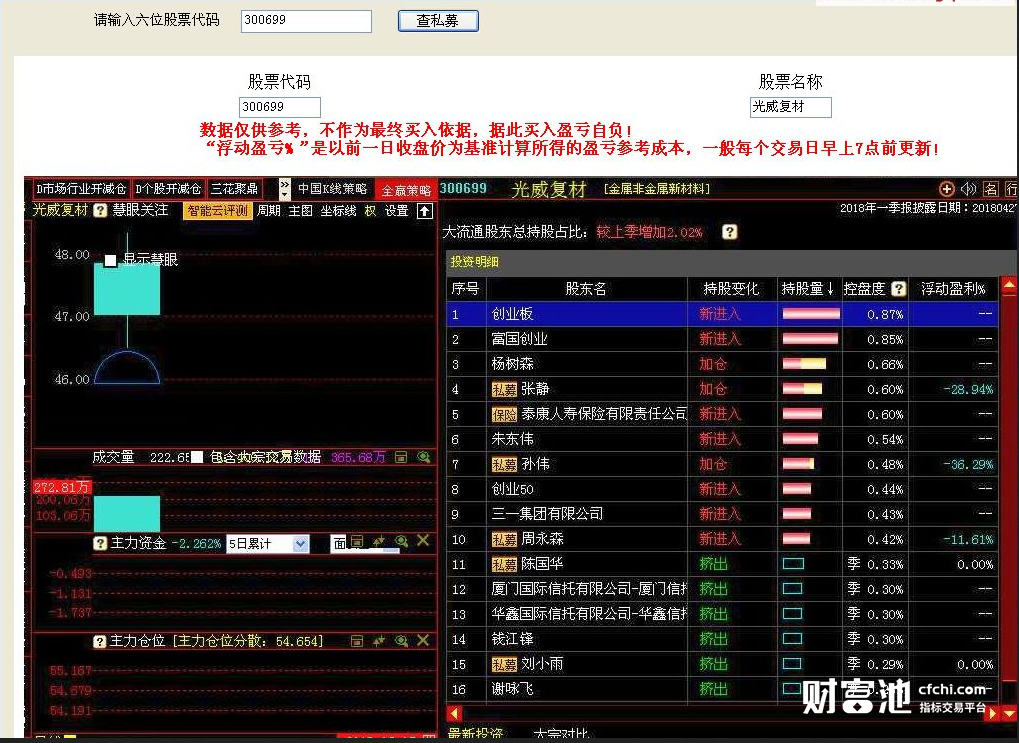
Task: Open the 智能云评测 button
Action: [x=218, y=211]
